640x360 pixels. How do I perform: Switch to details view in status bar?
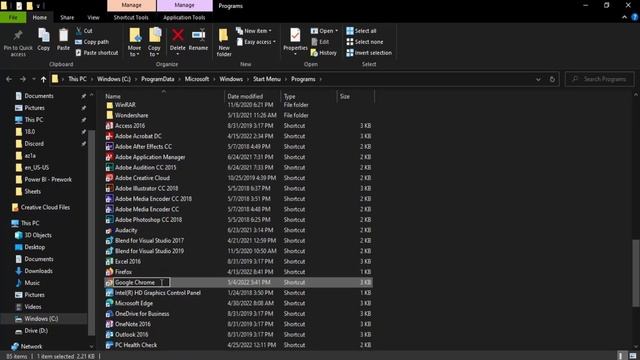click(x=621, y=356)
